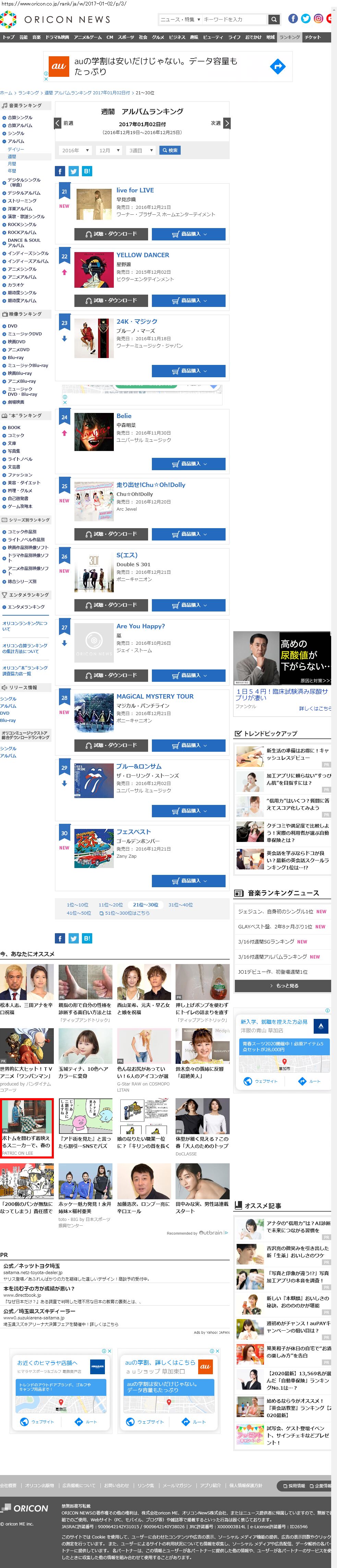
Task: Click 試聴・ダウンロード for YELLOW DANCER
Action: [x=111, y=300]
